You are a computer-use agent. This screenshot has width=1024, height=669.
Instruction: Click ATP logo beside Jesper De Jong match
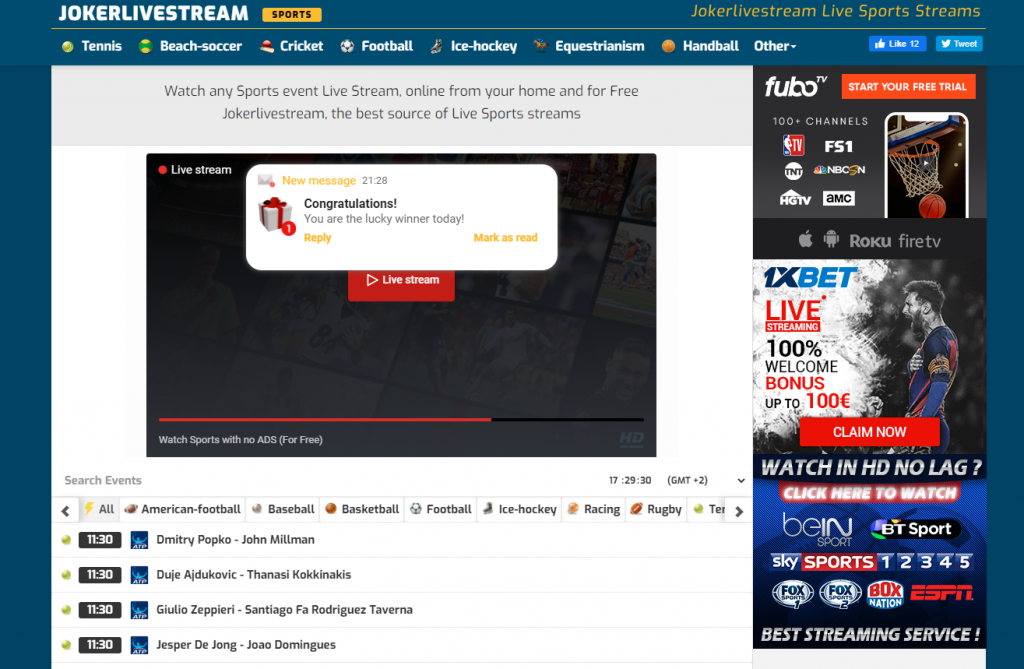(x=139, y=645)
